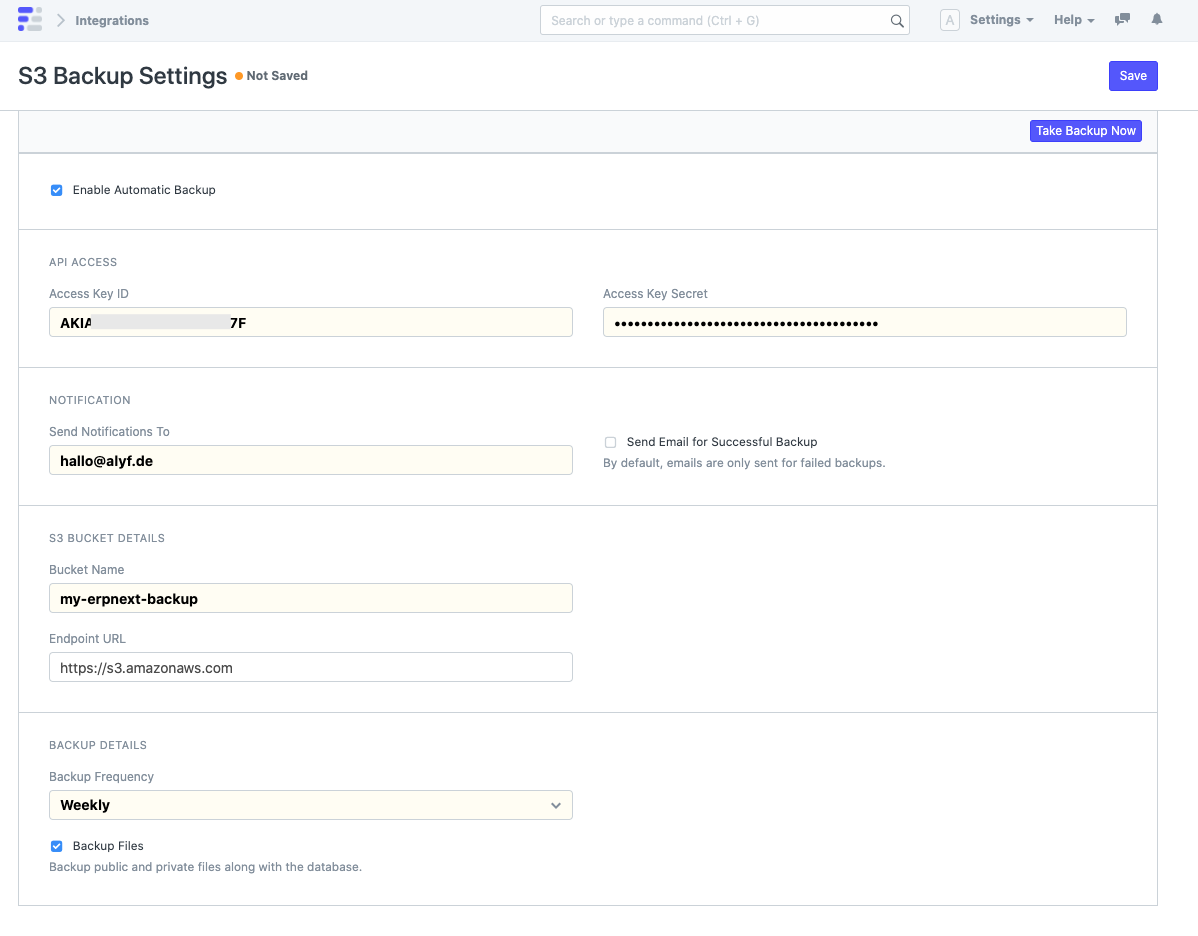Click the notifications bell icon
Image resolution: width=1198 pixels, height=936 pixels.
click(1156, 19)
